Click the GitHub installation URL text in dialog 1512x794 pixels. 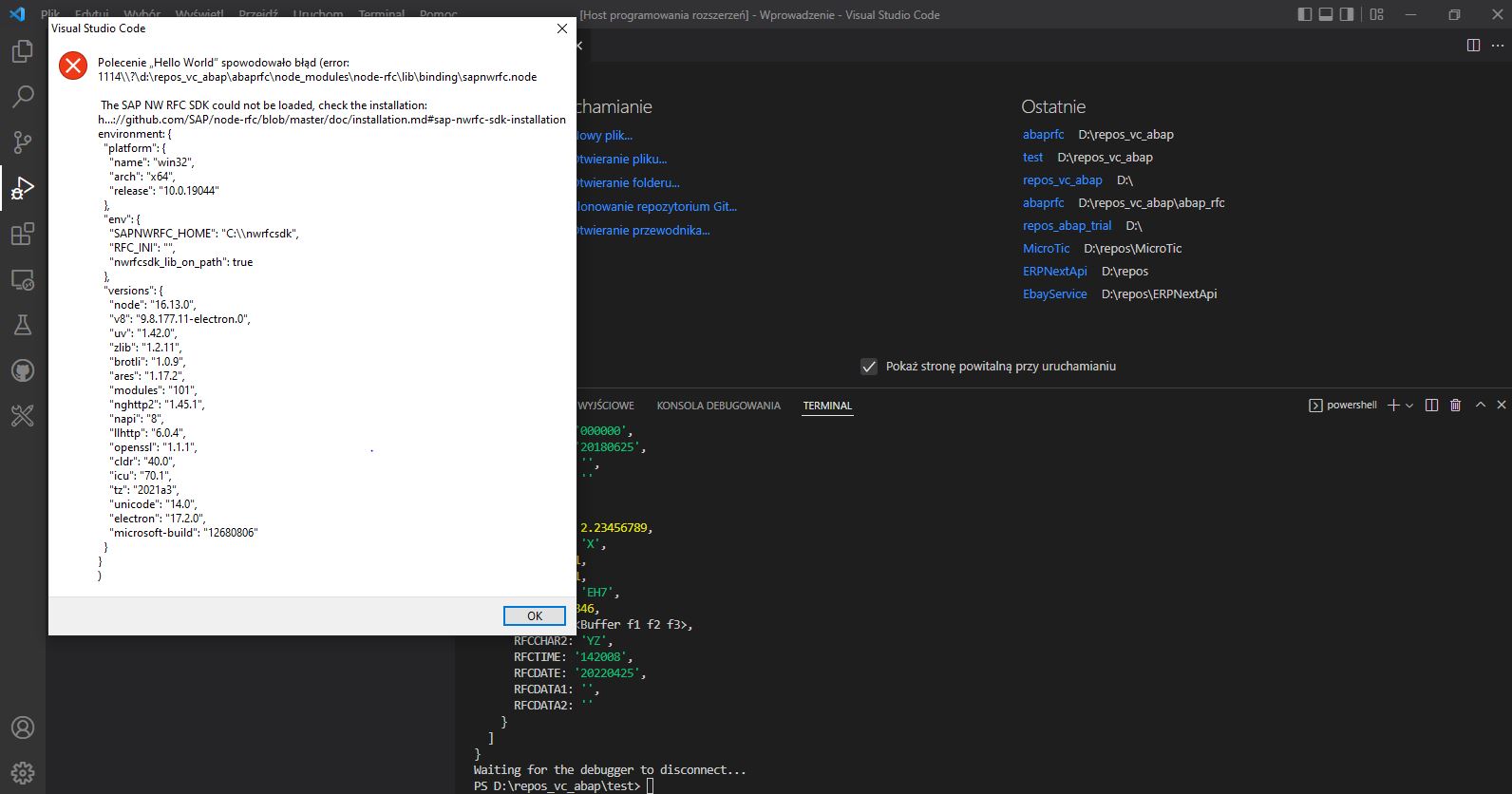point(331,120)
